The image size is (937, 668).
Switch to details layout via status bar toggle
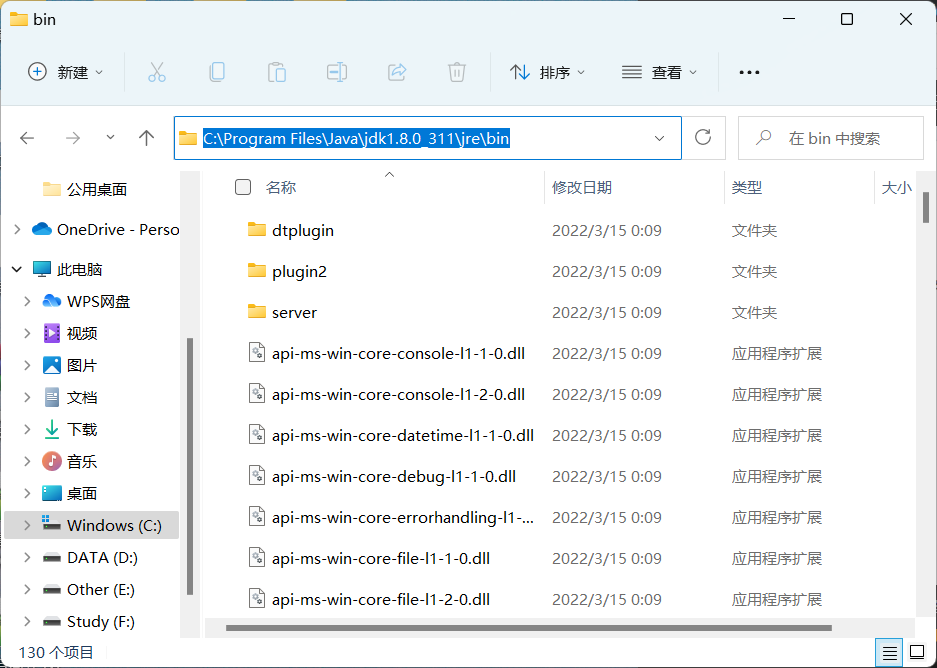[x=889, y=652]
